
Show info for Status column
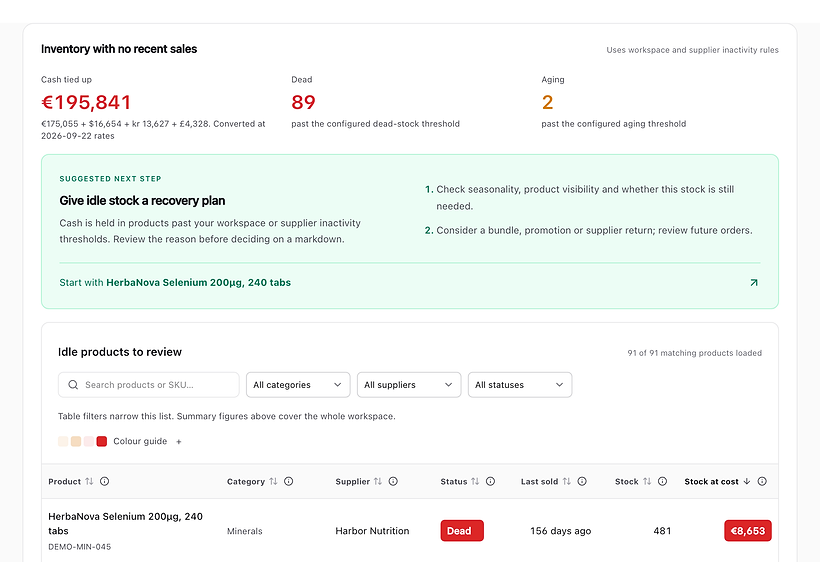coord(491,481)
